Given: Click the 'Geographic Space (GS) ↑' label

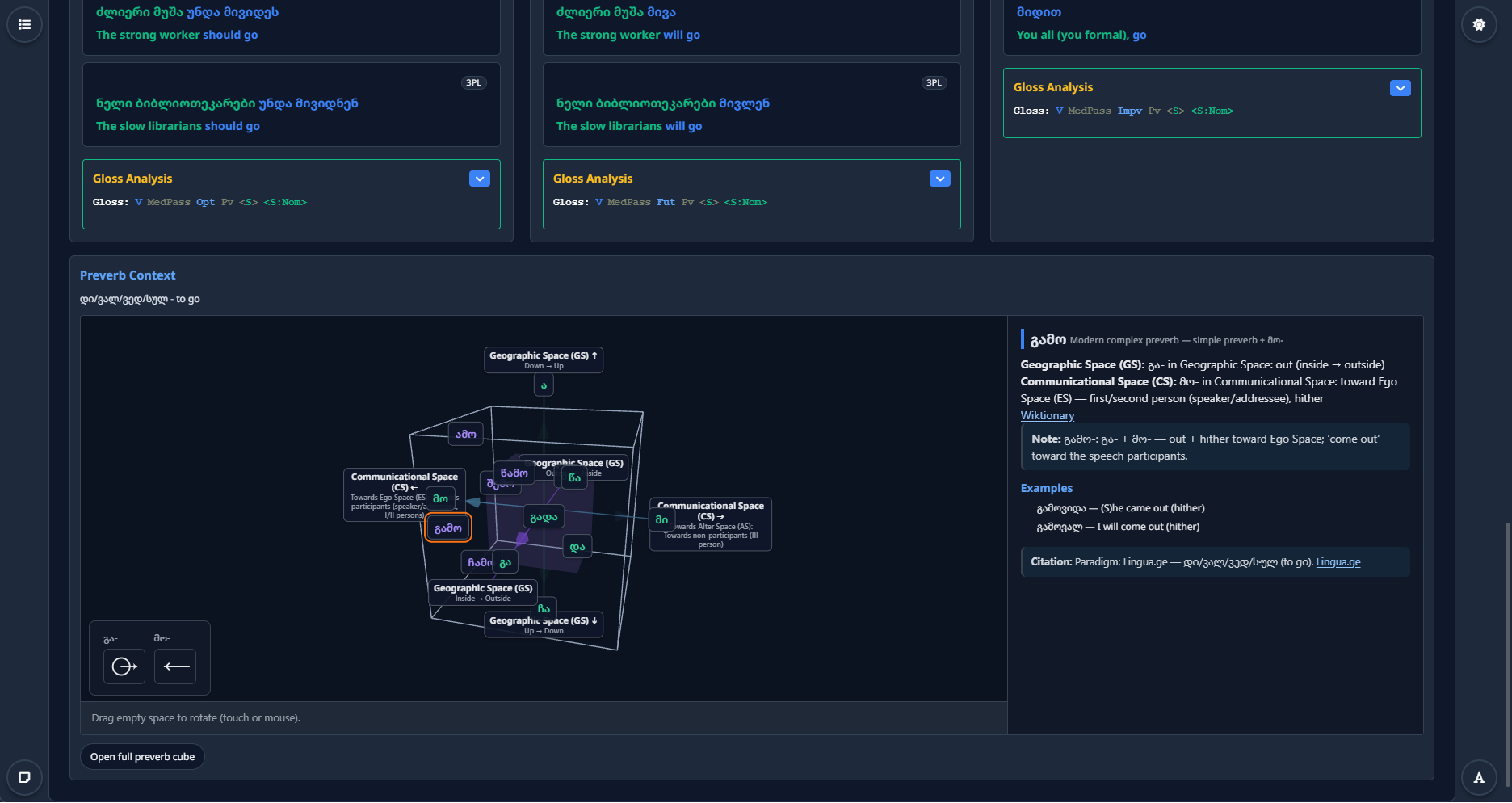Looking at the screenshot, I should [x=544, y=359].
